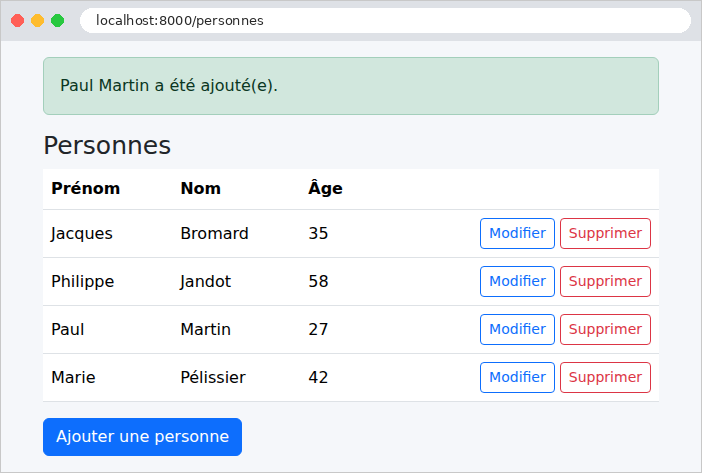Click the first name Paul in table

coord(68,329)
